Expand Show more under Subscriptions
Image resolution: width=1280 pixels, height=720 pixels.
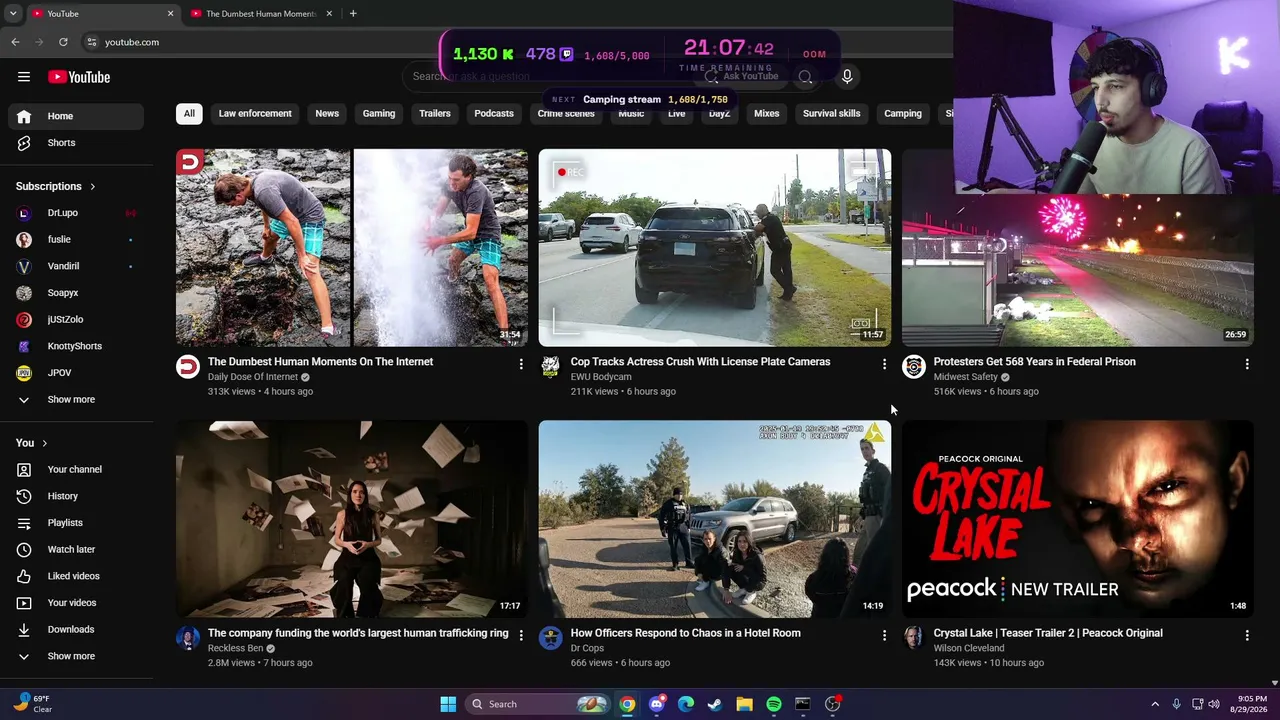pos(76,400)
